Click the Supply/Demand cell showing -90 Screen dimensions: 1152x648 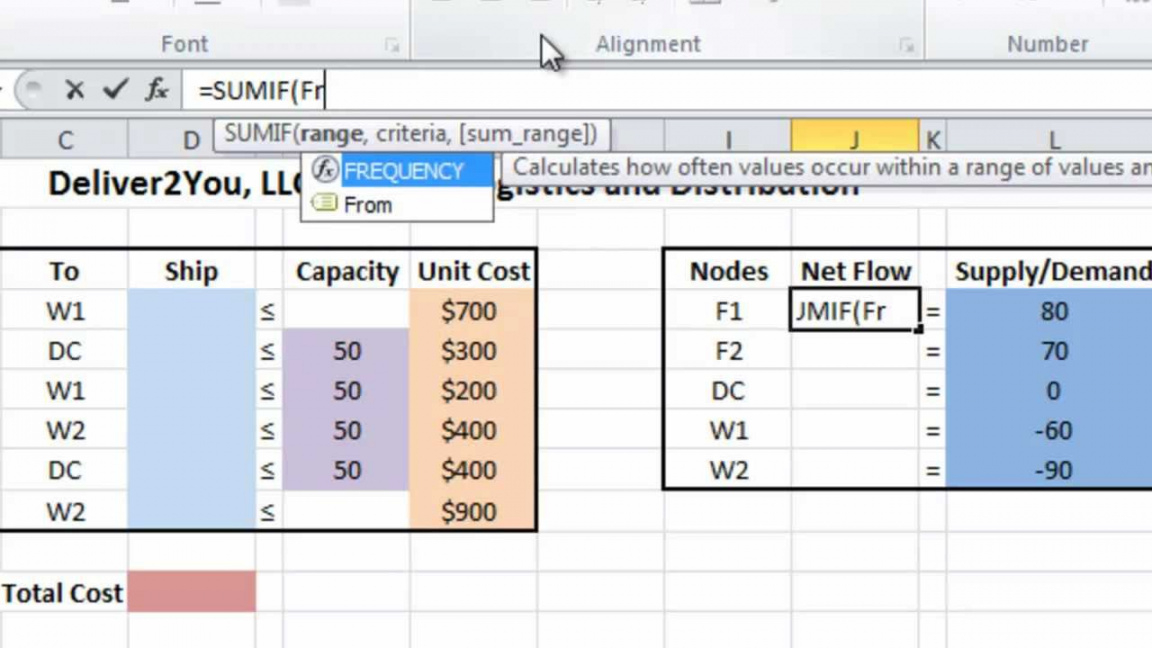click(1052, 470)
